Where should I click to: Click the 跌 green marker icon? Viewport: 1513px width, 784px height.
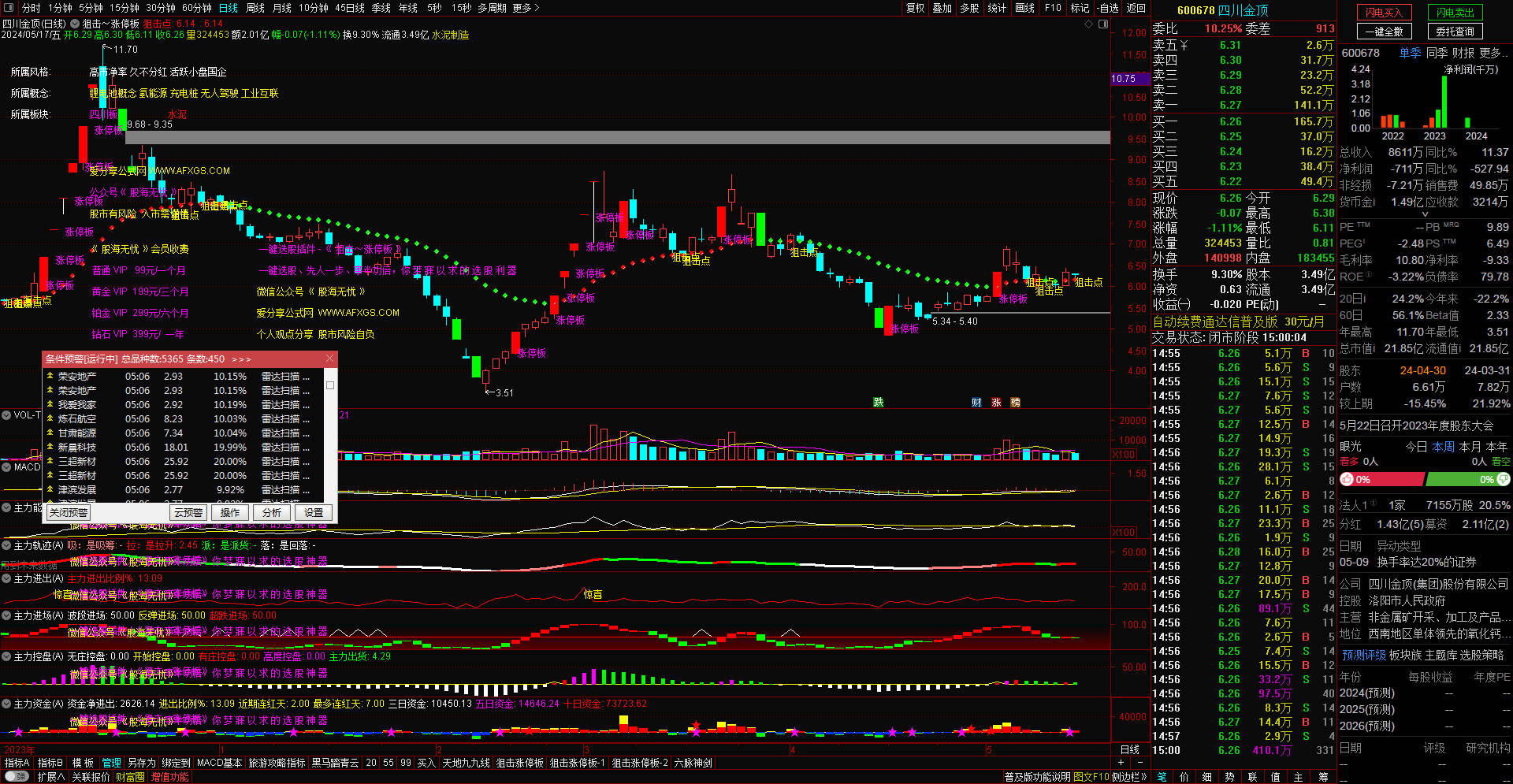pos(879,403)
